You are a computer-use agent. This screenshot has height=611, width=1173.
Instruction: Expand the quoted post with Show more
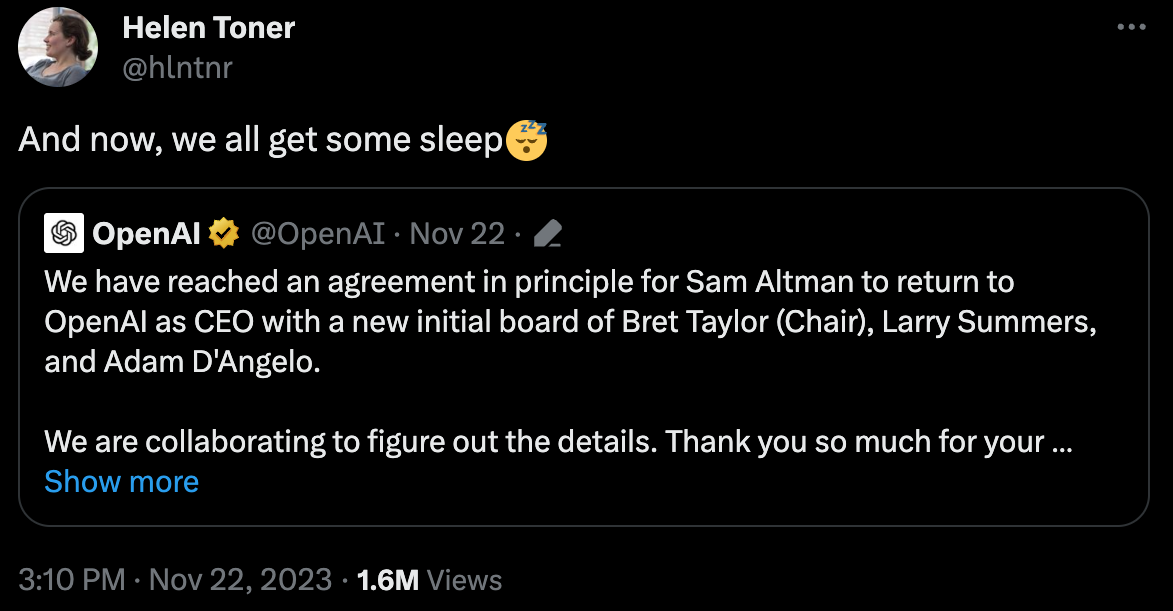pyautogui.click(x=122, y=482)
